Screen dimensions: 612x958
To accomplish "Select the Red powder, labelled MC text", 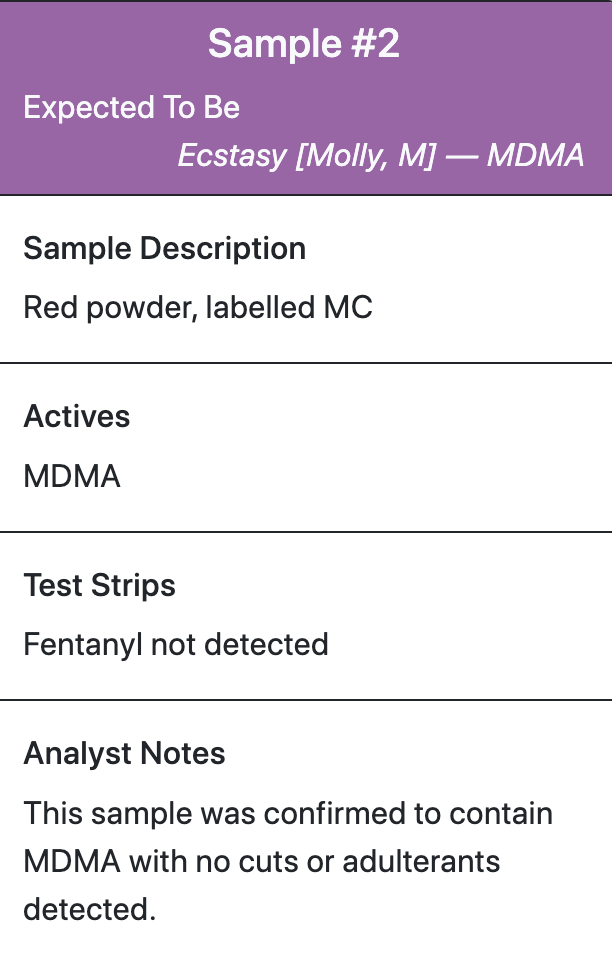I will point(197,307).
